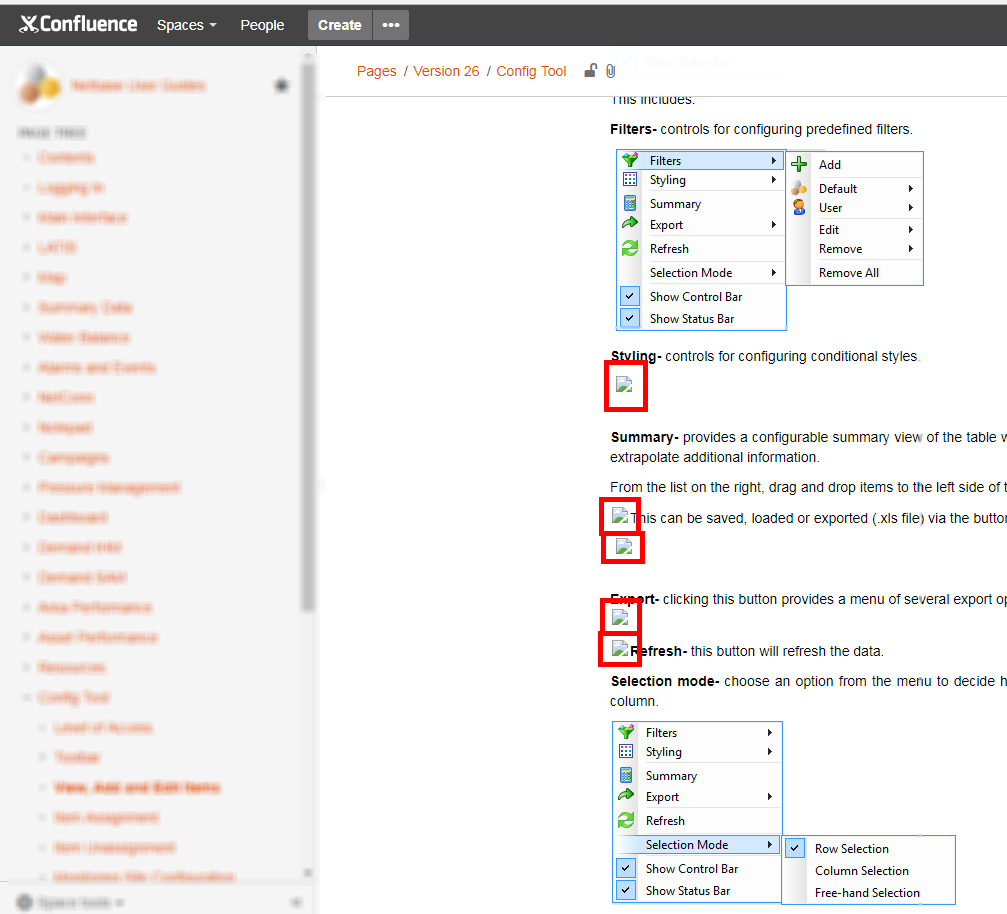
Task: Open page restrictions via the padlock icon
Action: coord(590,71)
